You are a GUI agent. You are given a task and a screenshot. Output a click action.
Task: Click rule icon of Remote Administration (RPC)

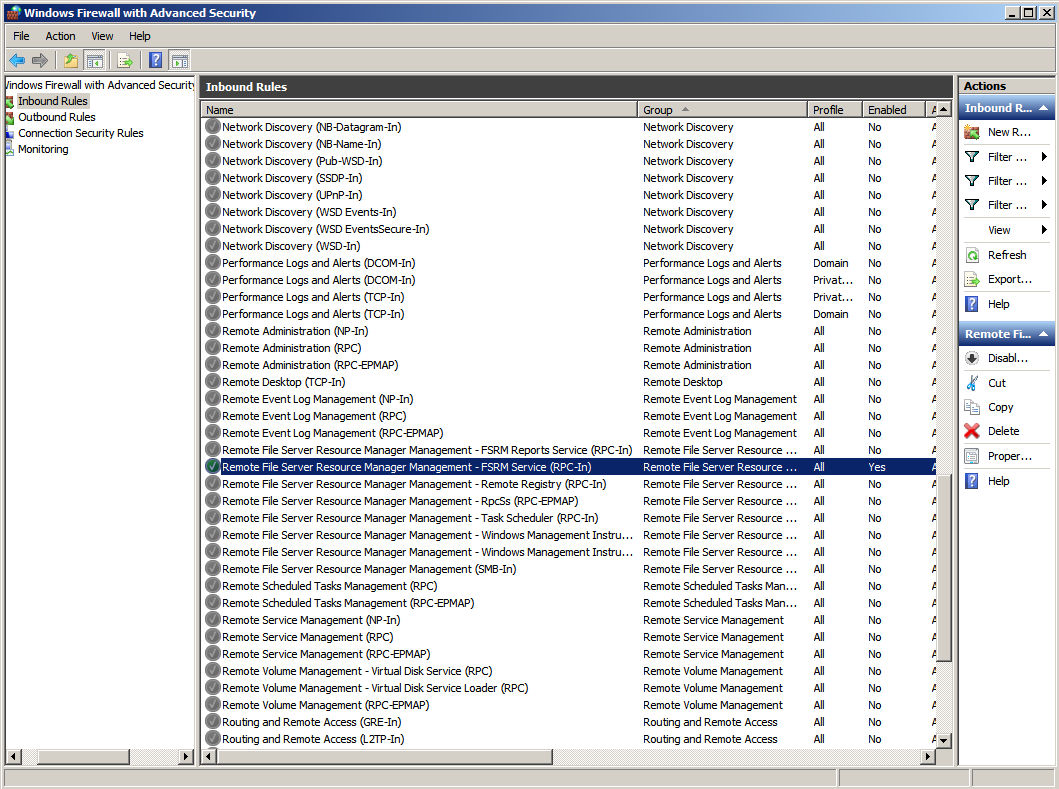point(213,348)
